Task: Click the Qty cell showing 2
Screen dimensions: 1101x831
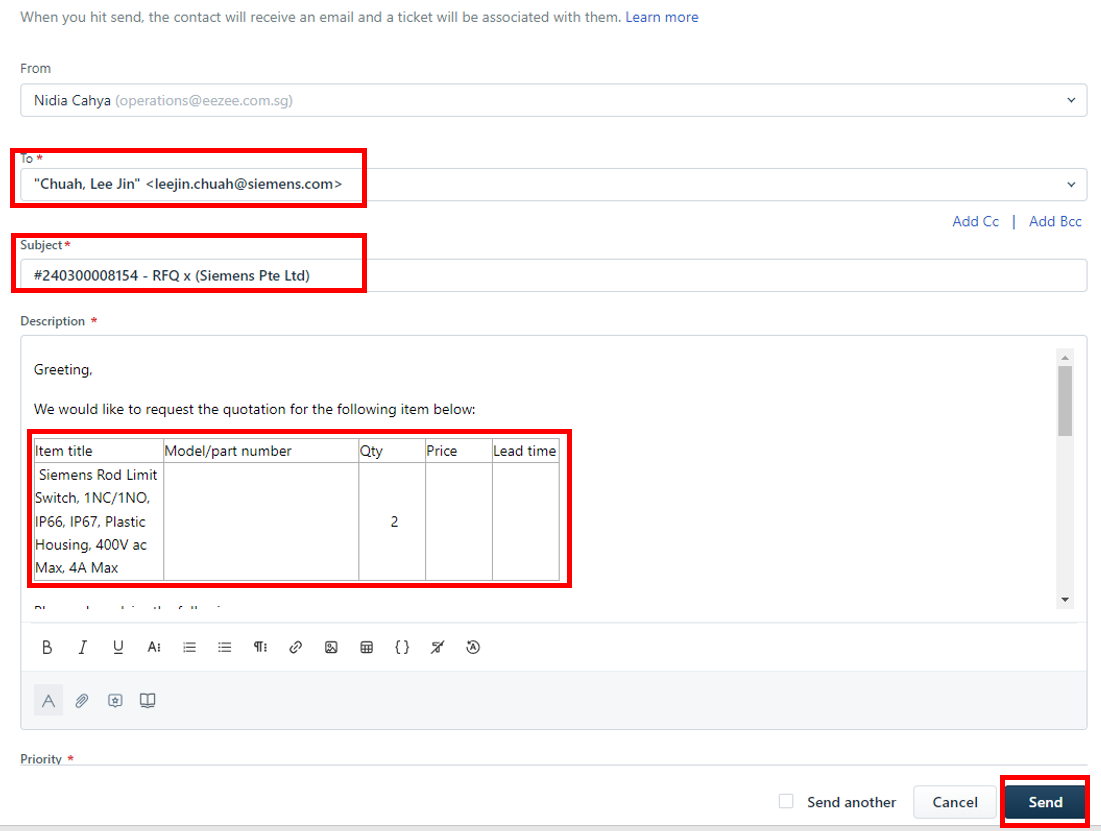Action: tap(394, 521)
